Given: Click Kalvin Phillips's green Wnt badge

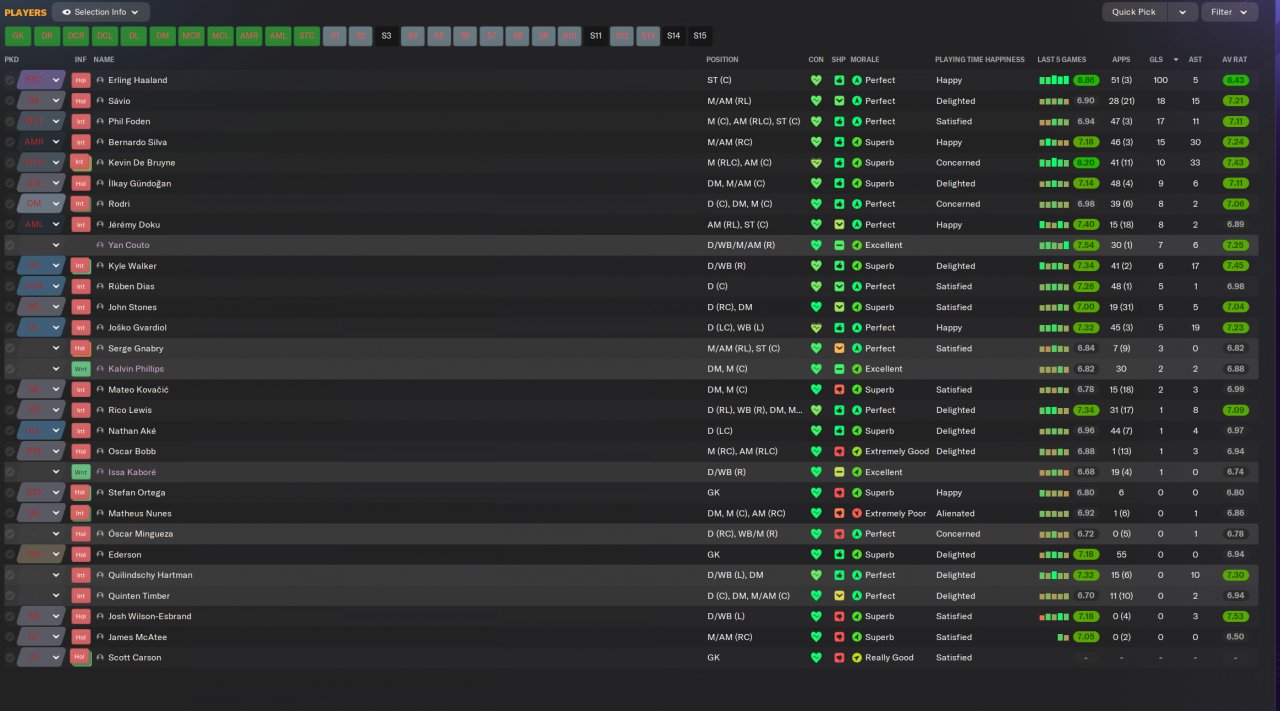Looking at the screenshot, I should [x=81, y=369].
